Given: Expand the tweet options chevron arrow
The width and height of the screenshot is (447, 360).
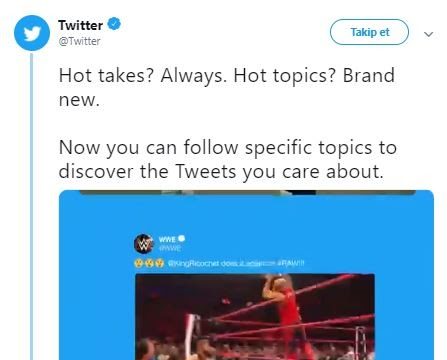Looking at the screenshot, I should (x=428, y=34).
